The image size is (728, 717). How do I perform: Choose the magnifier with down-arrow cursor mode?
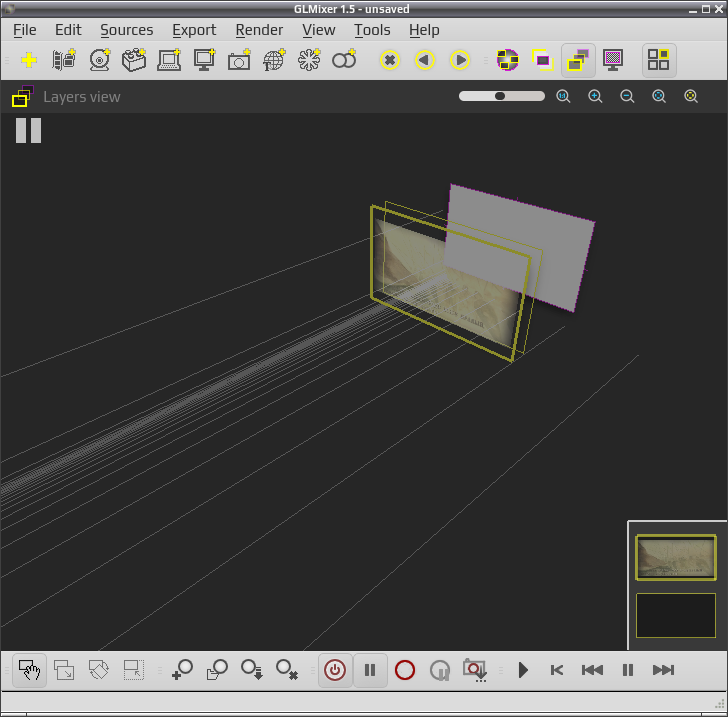(x=252, y=670)
